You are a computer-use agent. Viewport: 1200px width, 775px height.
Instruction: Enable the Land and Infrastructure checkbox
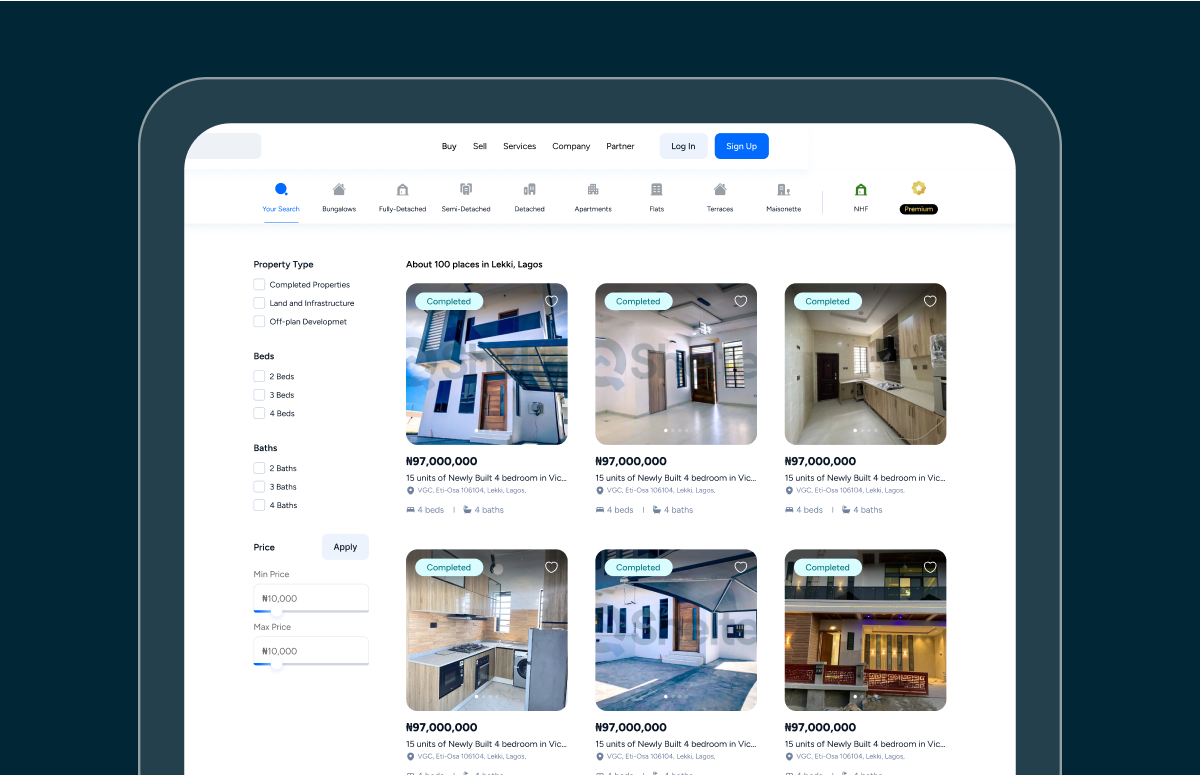[259, 303]
